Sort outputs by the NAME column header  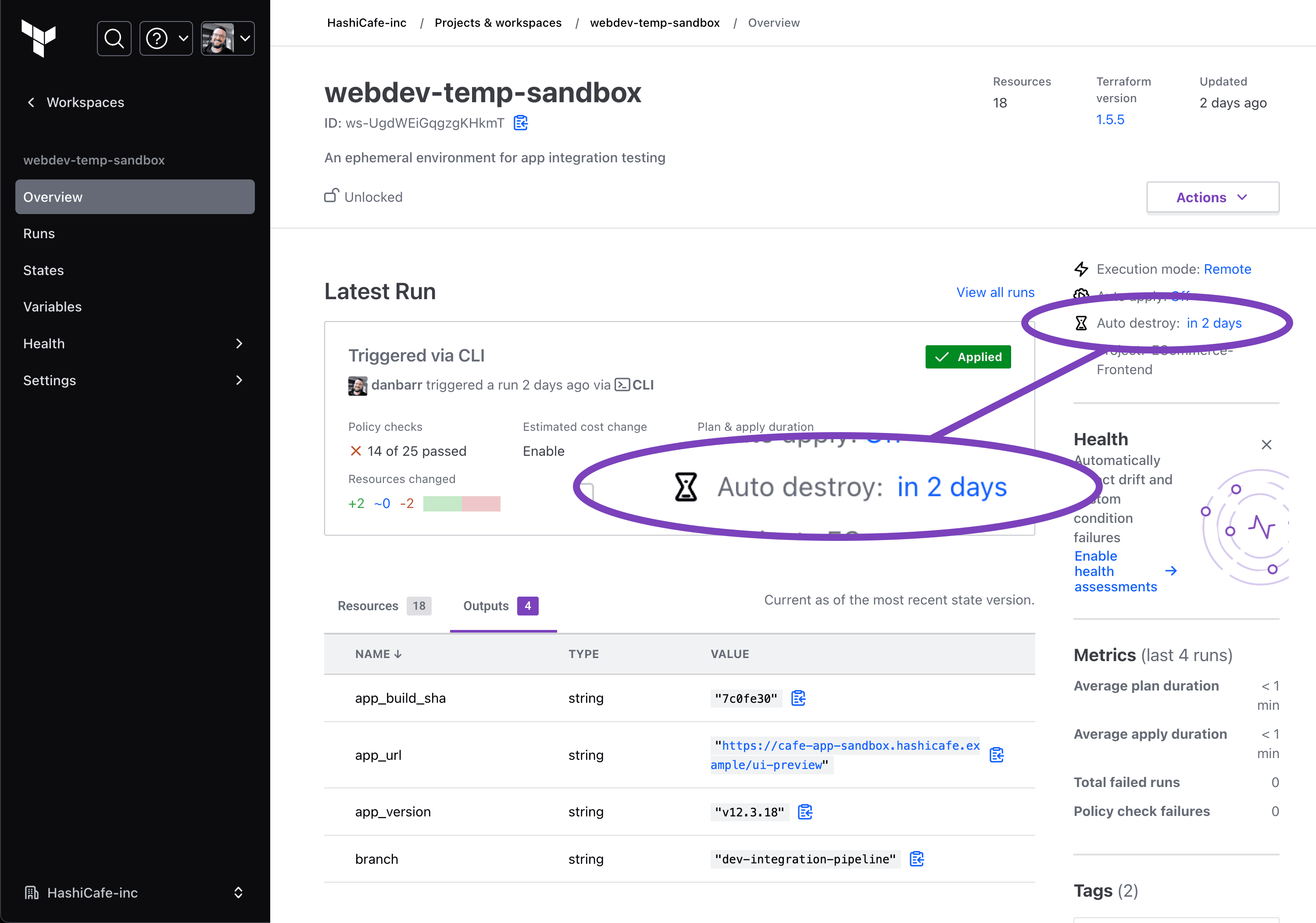[x=378, y=654]
